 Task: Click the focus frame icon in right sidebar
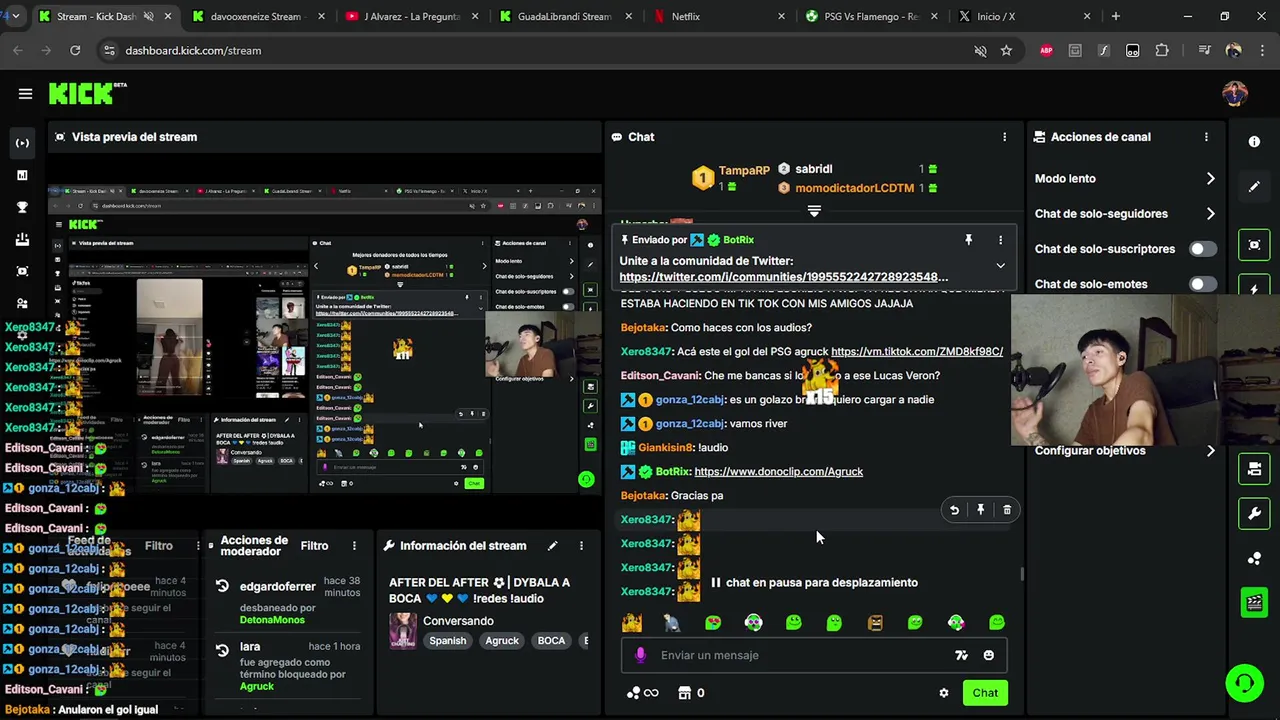1254,245
